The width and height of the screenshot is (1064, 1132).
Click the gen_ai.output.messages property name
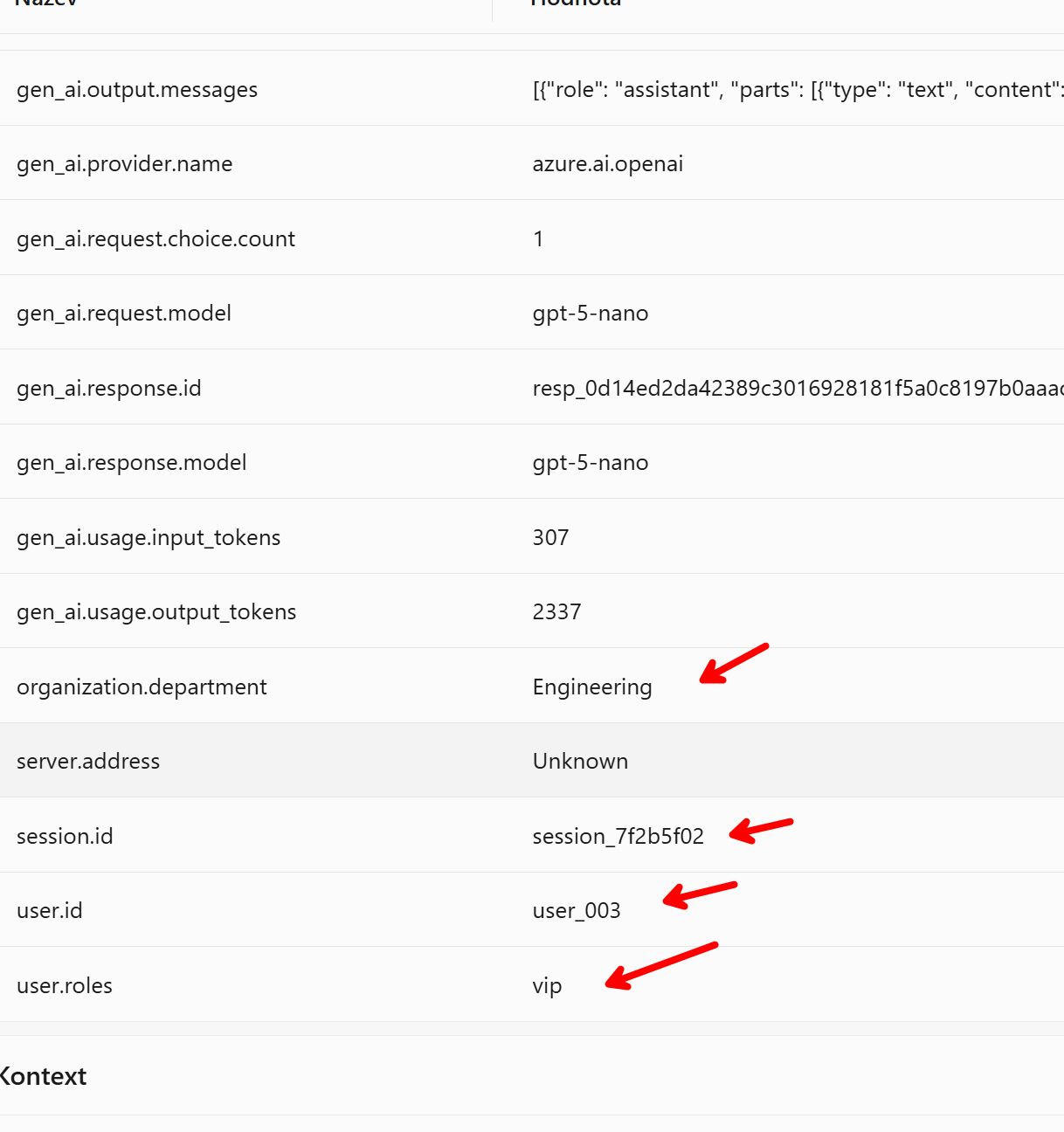[x=137, y=90]
